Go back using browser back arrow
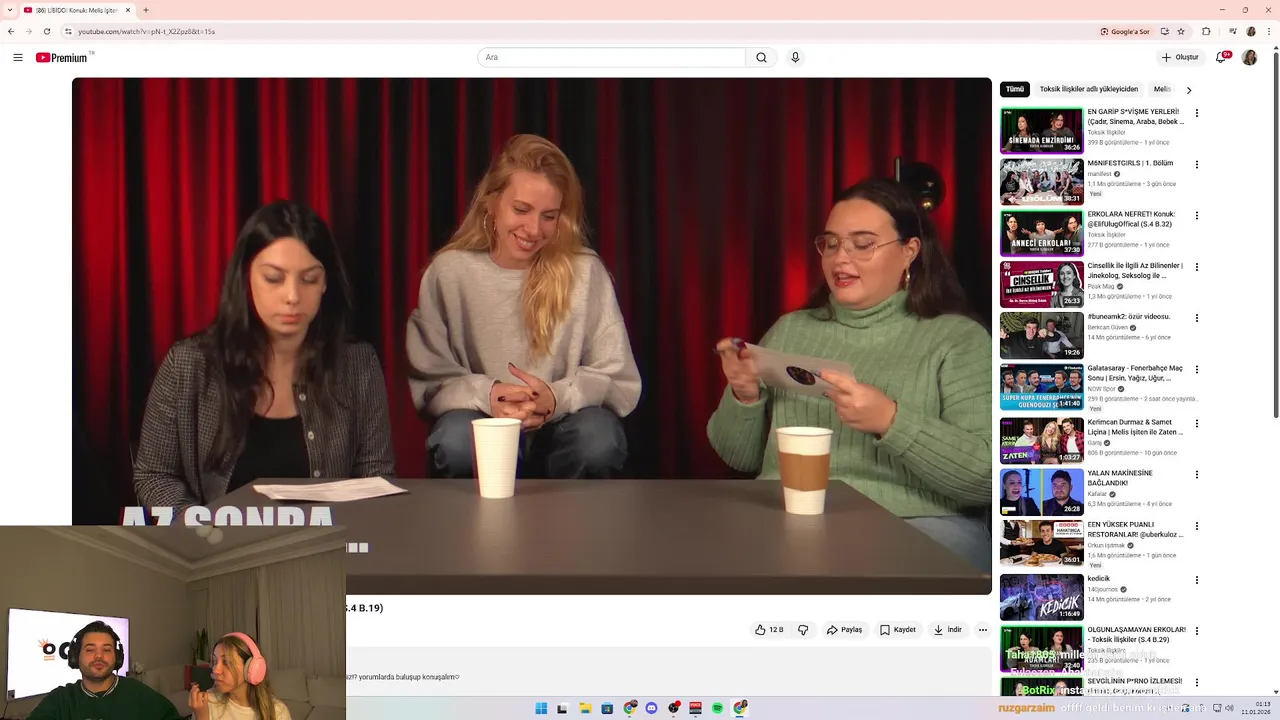Viewport: 1280px width, 720px height. click(x=11, y=31)
